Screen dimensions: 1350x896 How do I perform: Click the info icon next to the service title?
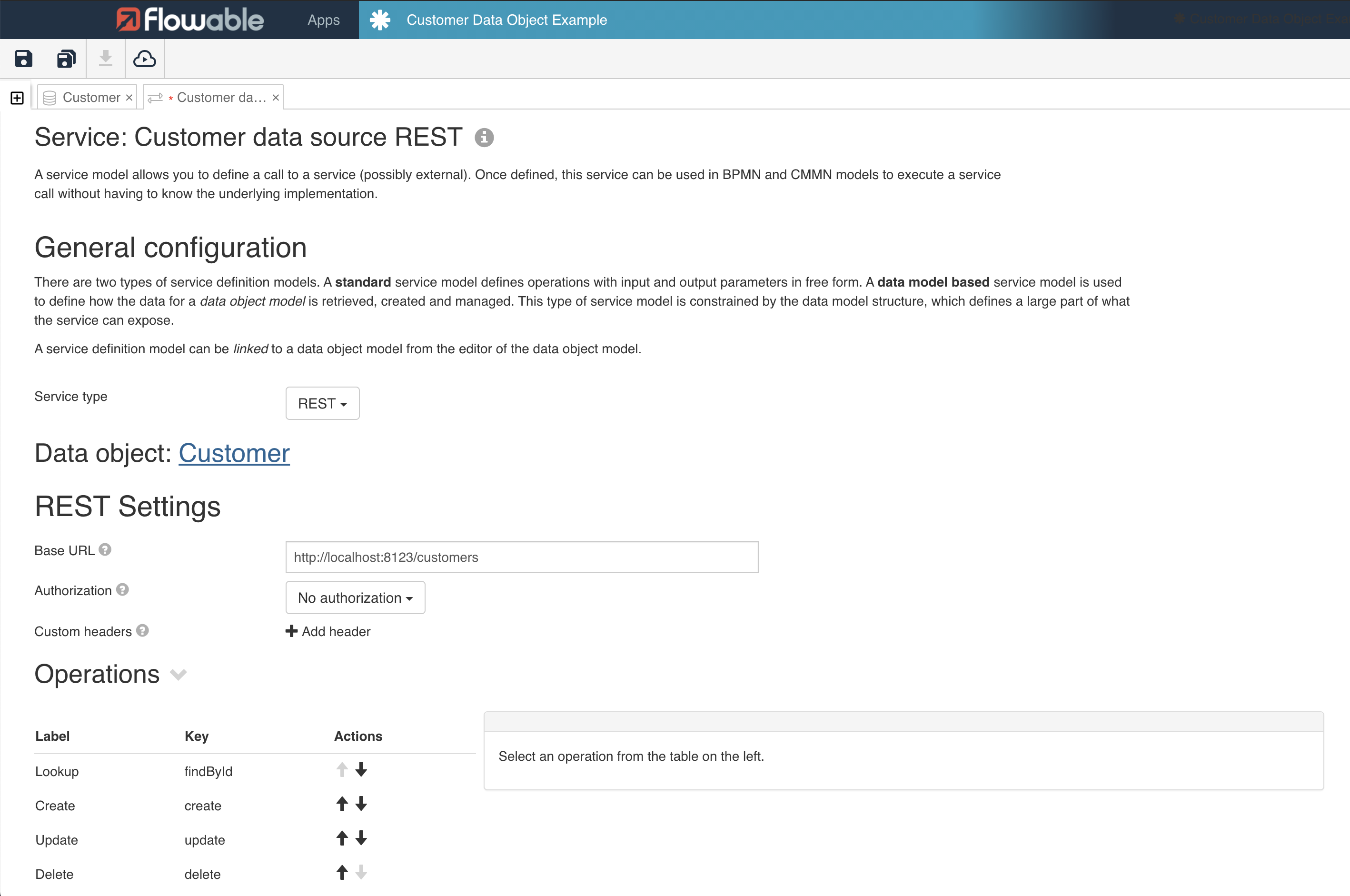[484, 137]
